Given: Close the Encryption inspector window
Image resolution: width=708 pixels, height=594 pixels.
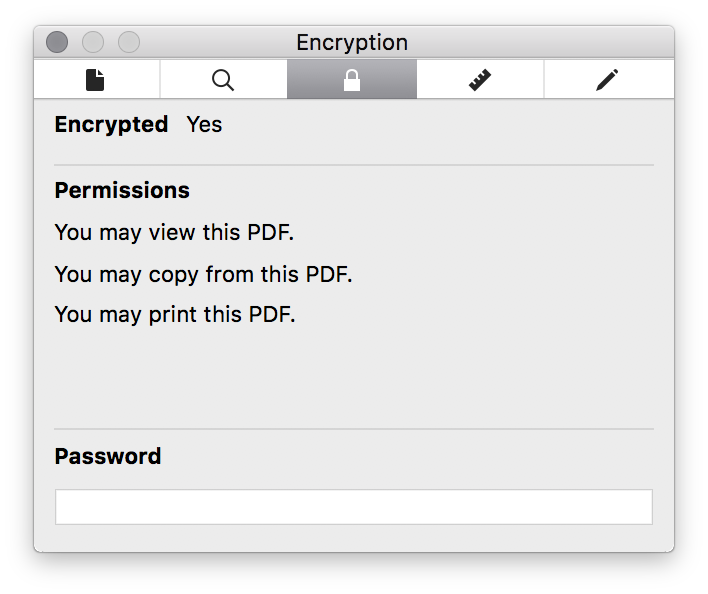Looking at the screenshot, I should 57,42.
